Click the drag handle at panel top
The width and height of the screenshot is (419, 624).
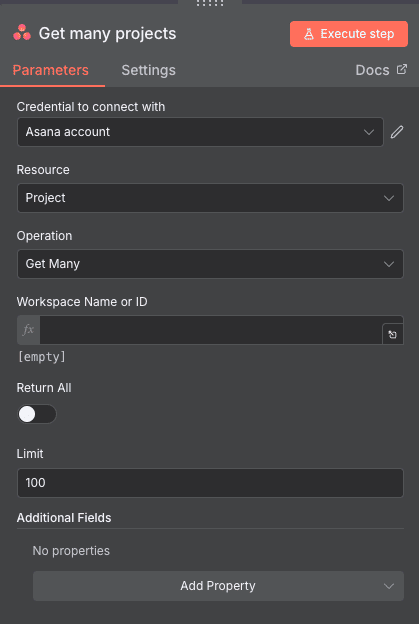[210, 3]
